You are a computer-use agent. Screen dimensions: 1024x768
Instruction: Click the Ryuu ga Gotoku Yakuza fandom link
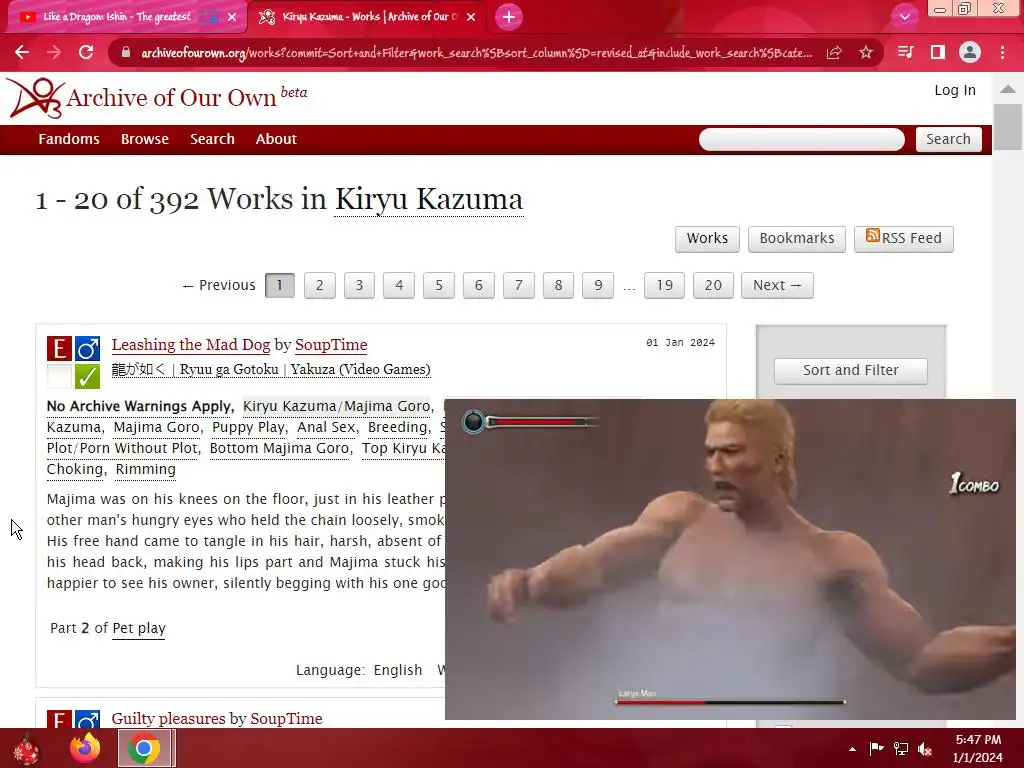(x=271, y=370)
